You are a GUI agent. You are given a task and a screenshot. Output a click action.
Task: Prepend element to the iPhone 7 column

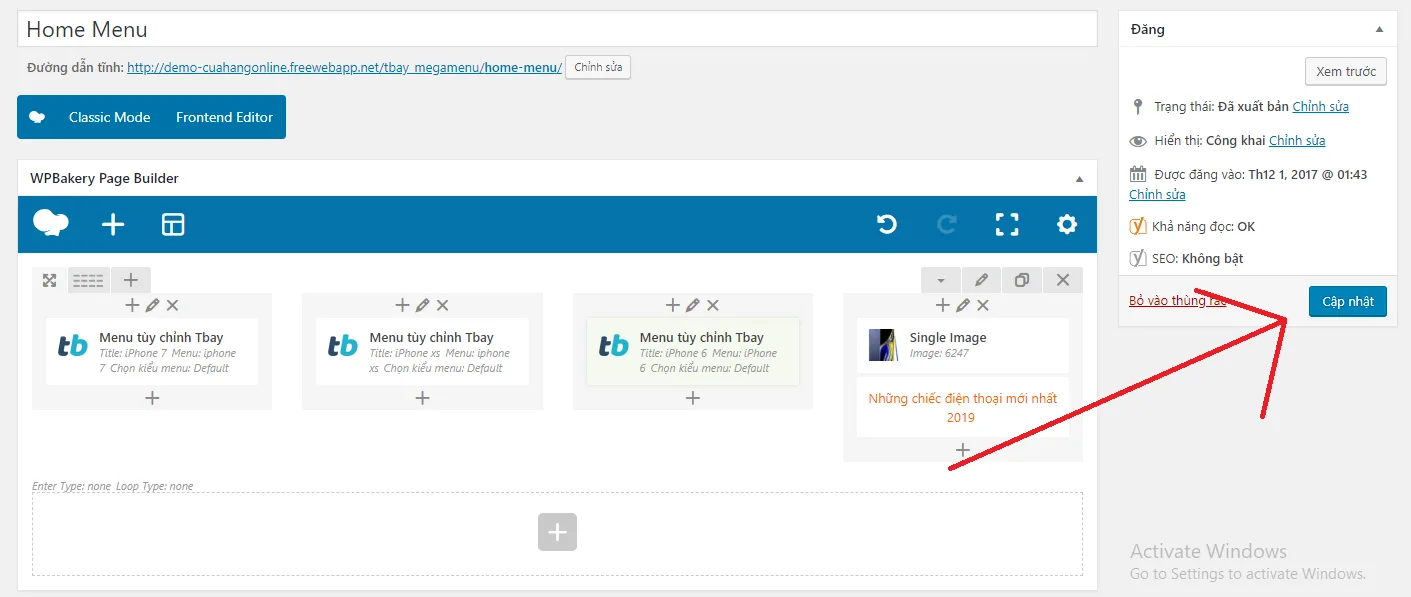132,305
